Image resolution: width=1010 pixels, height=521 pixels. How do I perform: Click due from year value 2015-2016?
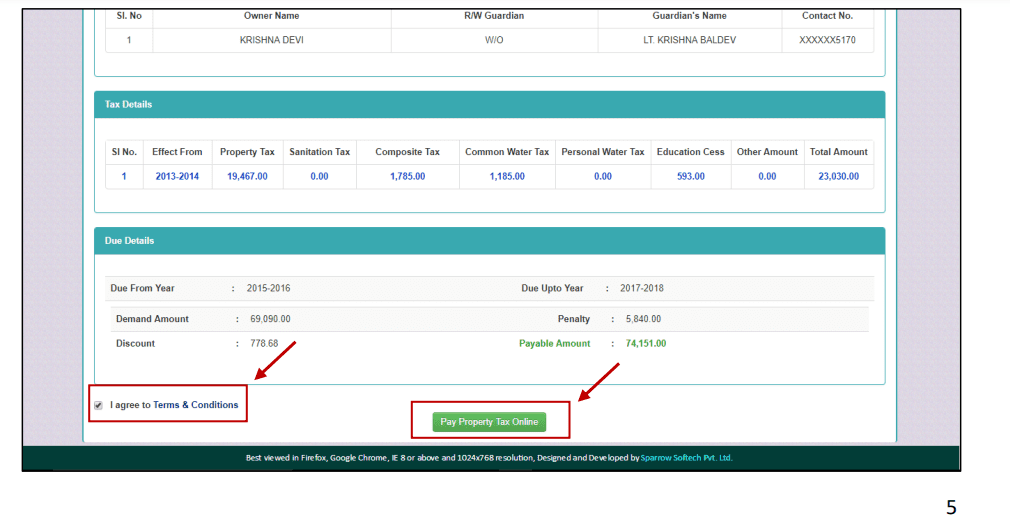(269, 289)
